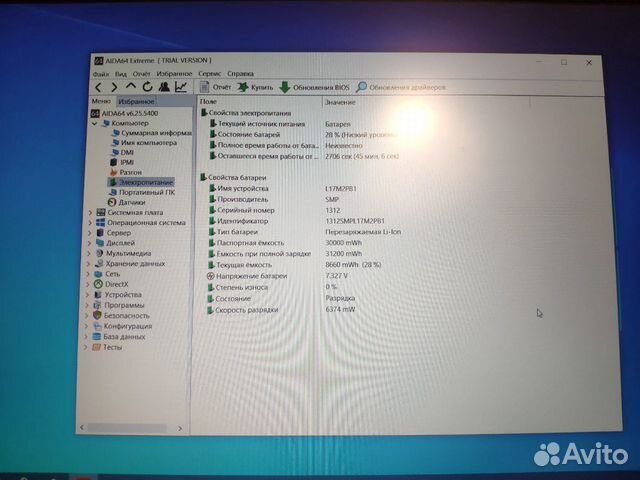Expand the DirectX node
The height and width of the screenshot is (480, 640).
[87, 284]
